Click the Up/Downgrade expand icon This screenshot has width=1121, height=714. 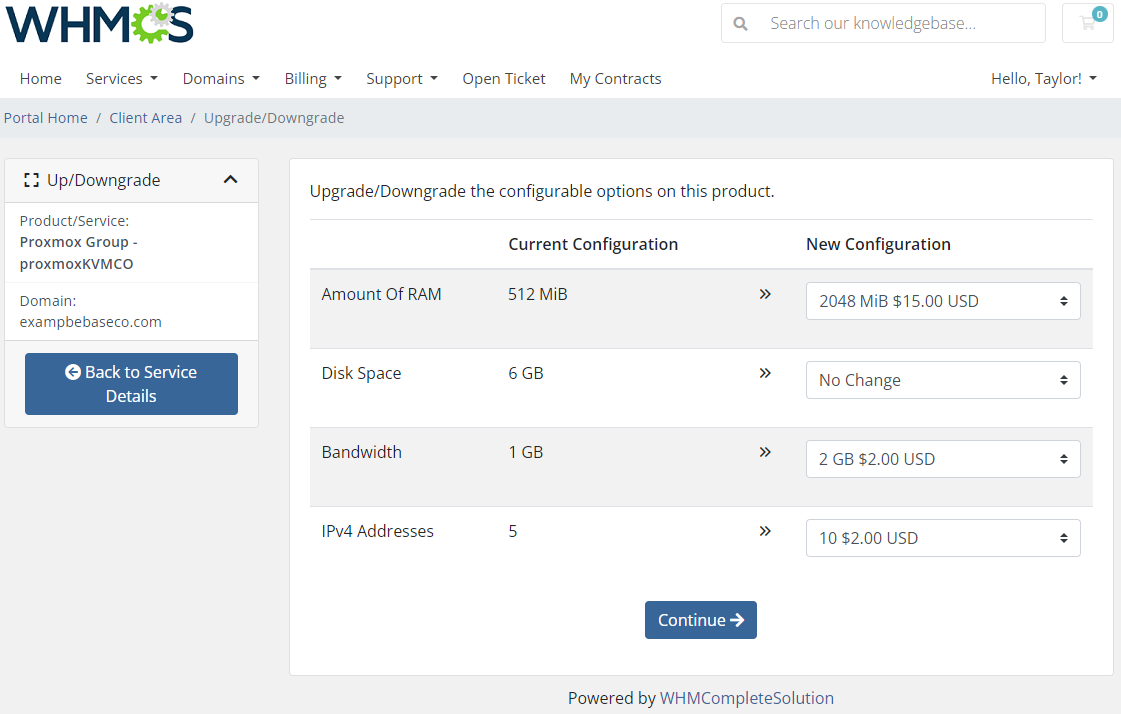click(31, 180)
